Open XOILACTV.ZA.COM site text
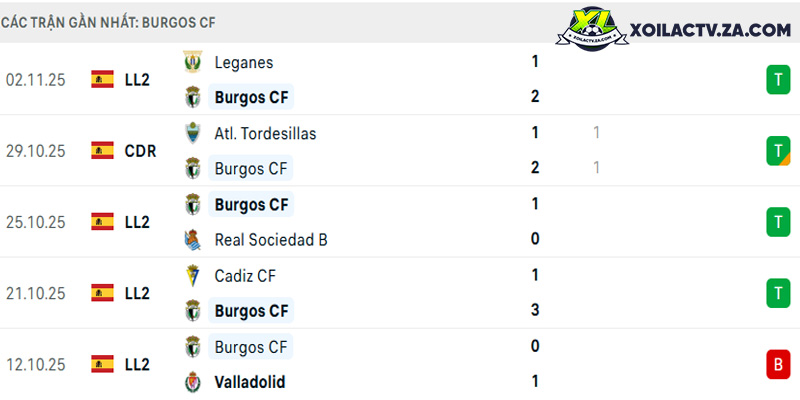This screenshot has width=800, height=400. [710, 30]
